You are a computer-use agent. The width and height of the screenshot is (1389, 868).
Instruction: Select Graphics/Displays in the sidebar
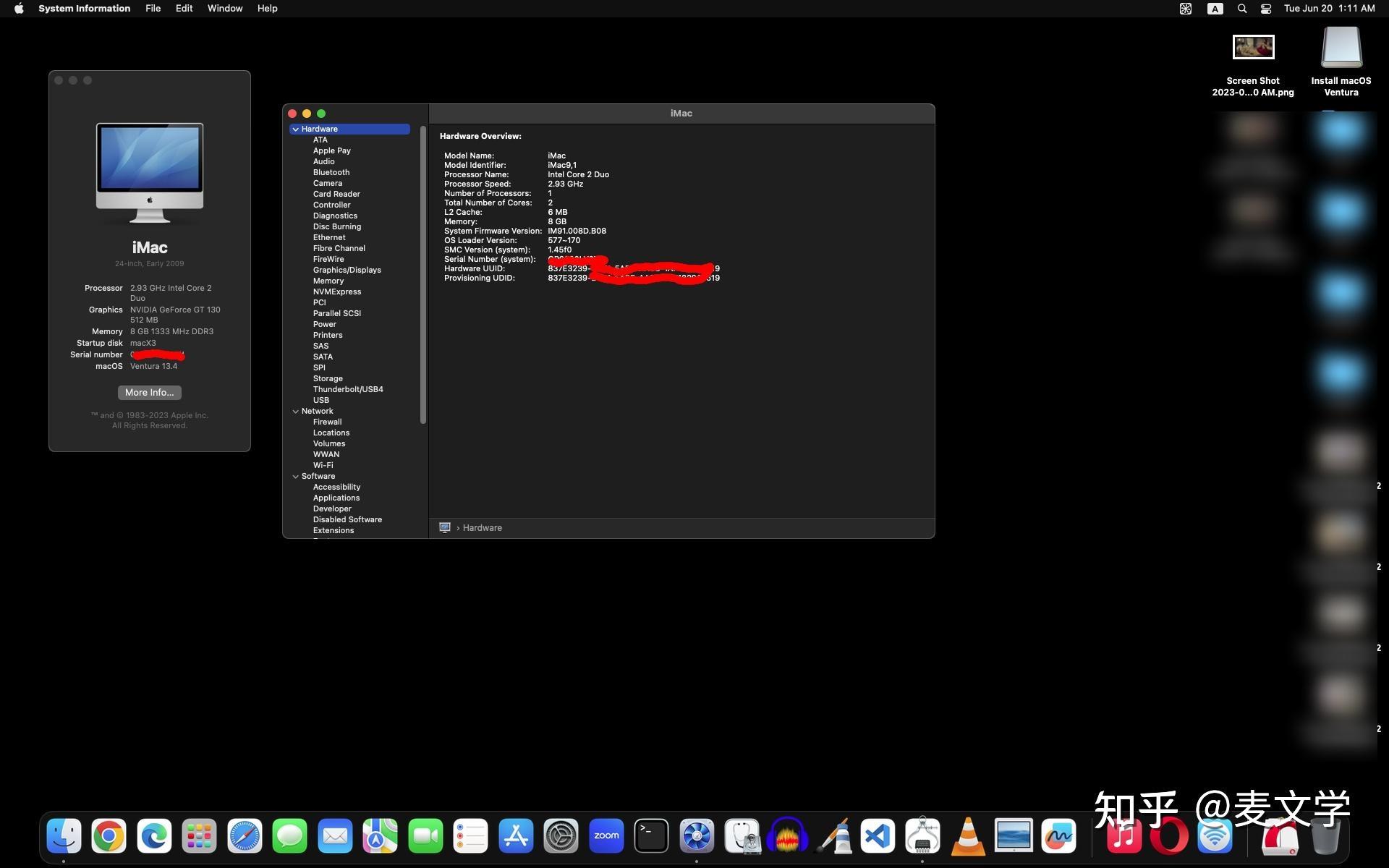click(x=347, y=271)
